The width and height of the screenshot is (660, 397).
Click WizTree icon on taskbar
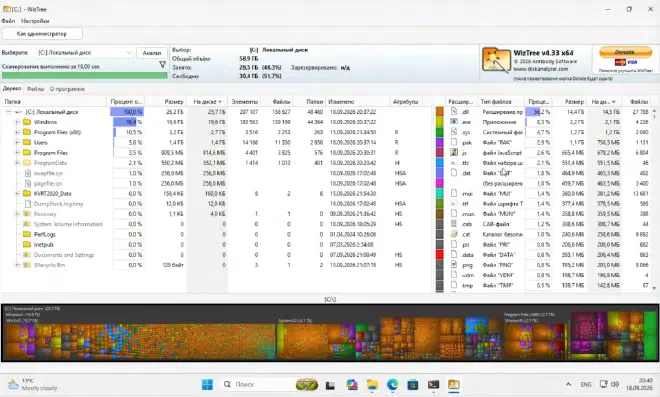454,384
